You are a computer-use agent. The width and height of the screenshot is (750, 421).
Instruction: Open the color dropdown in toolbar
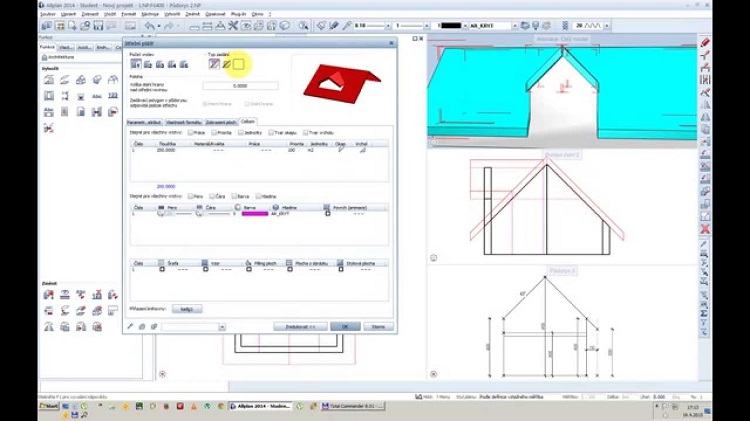465,26
